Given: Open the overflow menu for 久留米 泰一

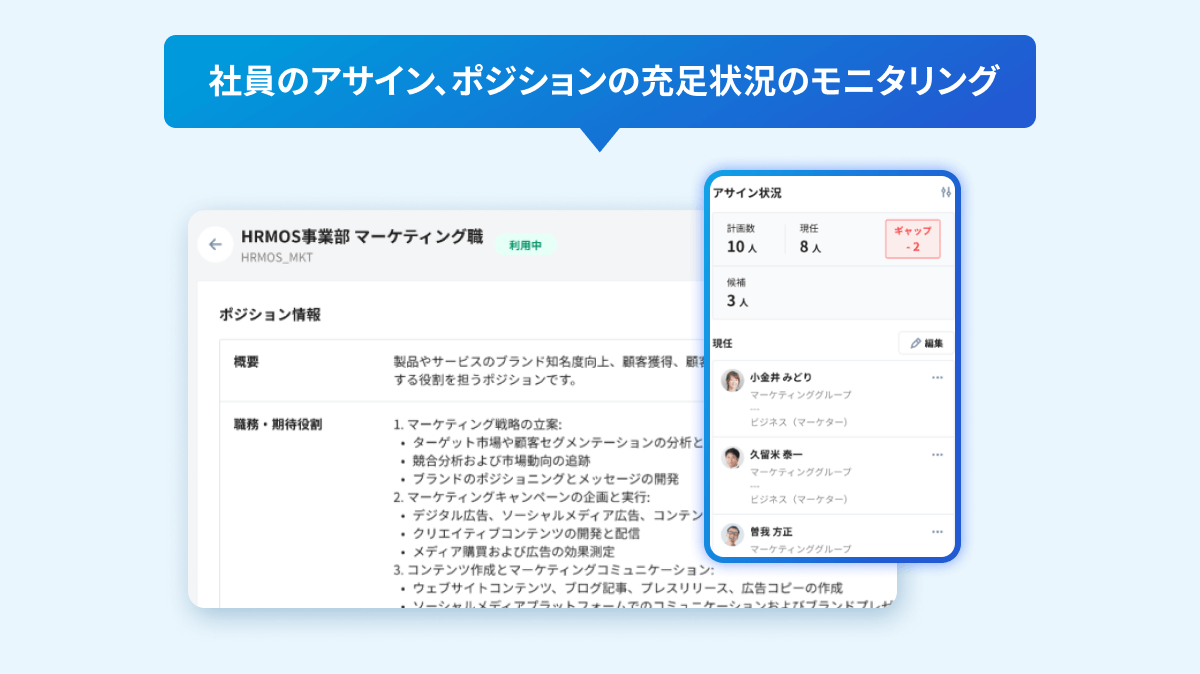Looking at the screenshot, I should (937, 454).
